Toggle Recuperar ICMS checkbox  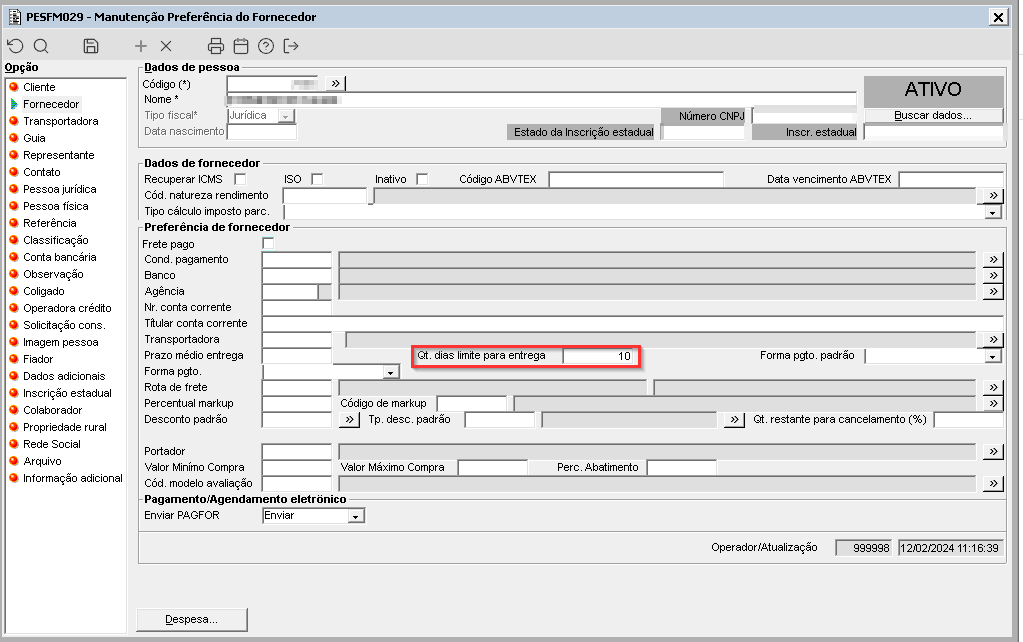pyautogui.click(x=240, y=179)
